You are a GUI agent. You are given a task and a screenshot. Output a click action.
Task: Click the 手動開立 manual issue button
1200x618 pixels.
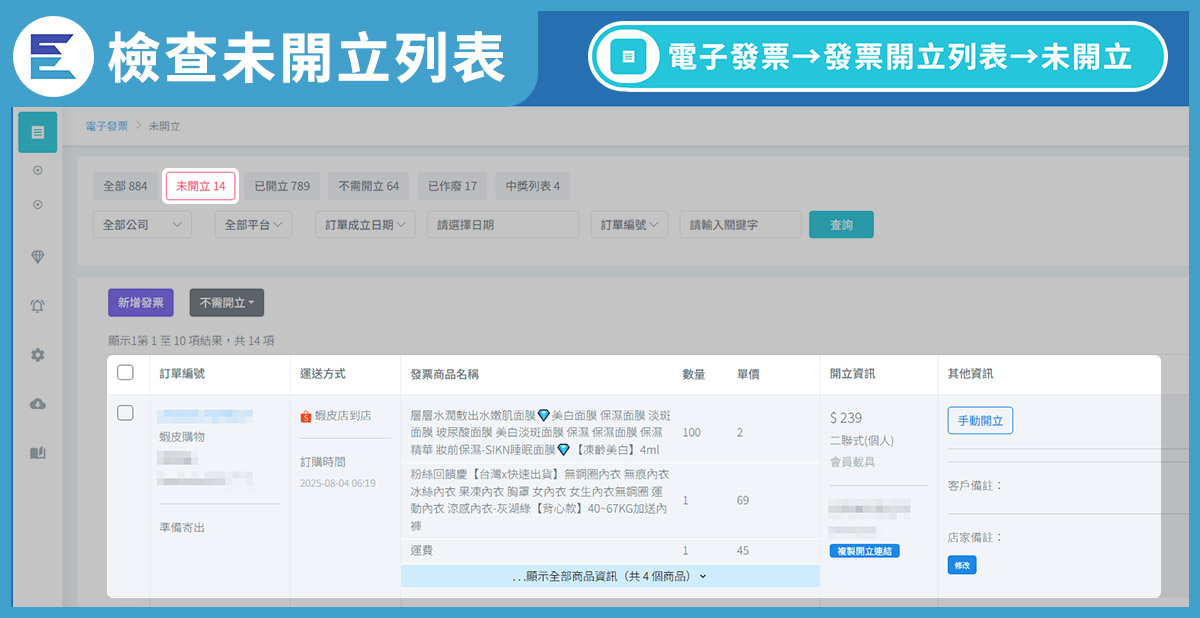pos(980,420)
